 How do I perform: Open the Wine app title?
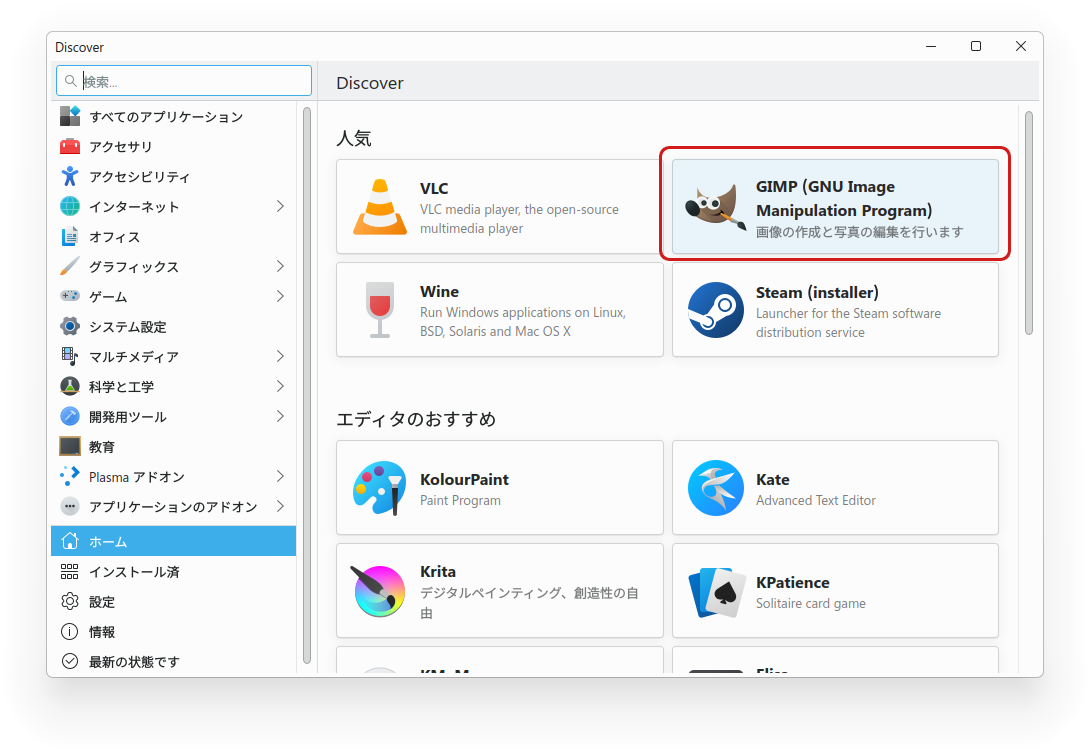click(x=439, y=291)
